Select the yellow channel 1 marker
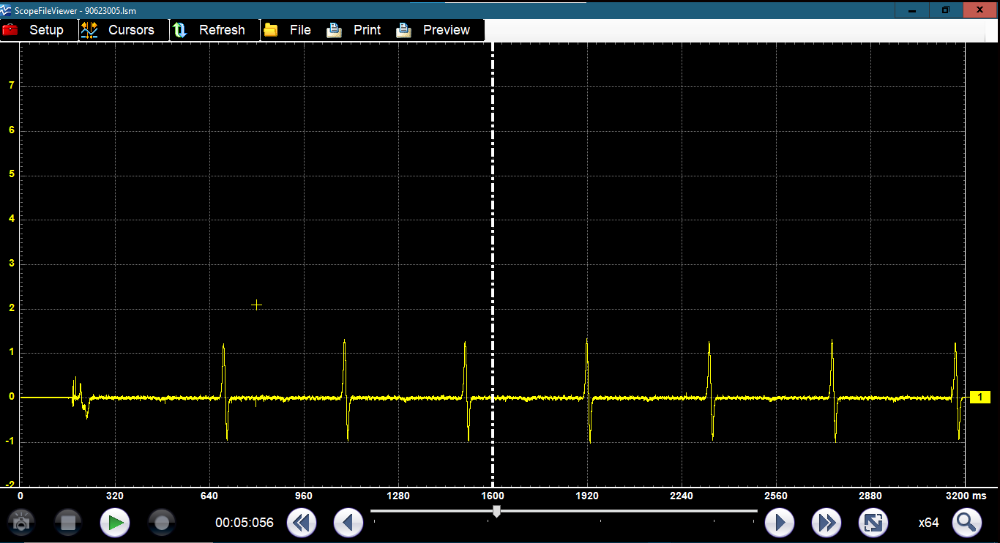The image size is (1000, 543). pyautogui.click(x=980, y=397)
